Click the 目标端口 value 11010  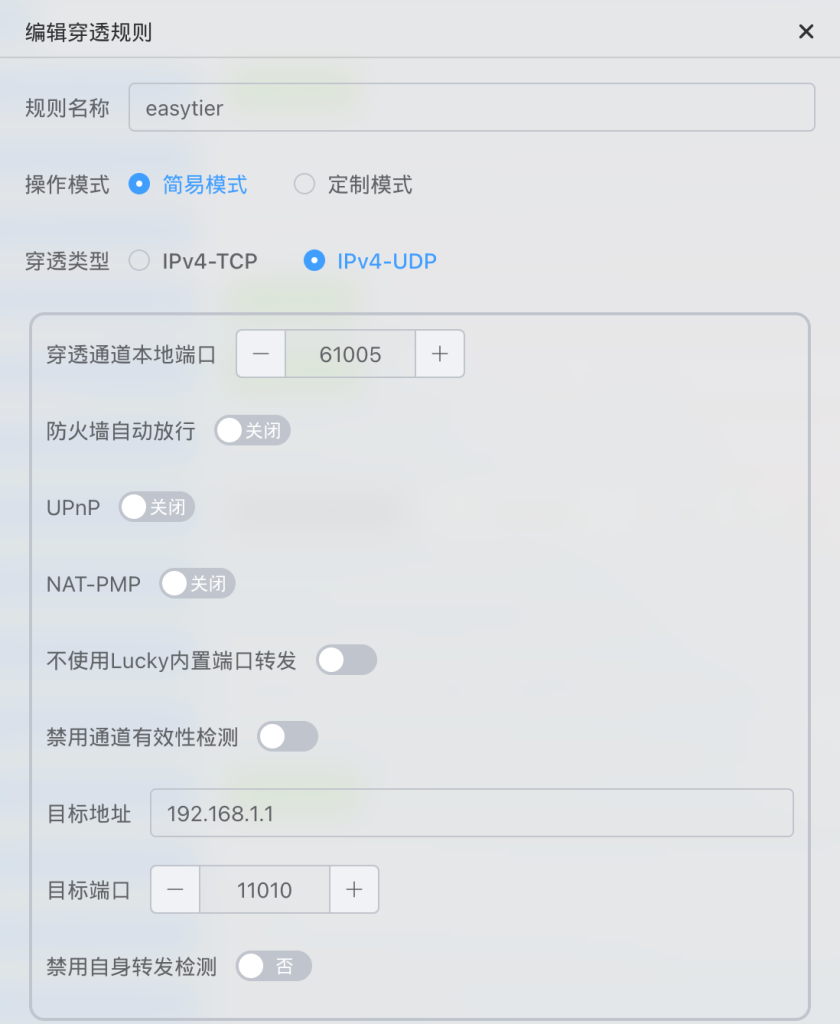(264, 890)
